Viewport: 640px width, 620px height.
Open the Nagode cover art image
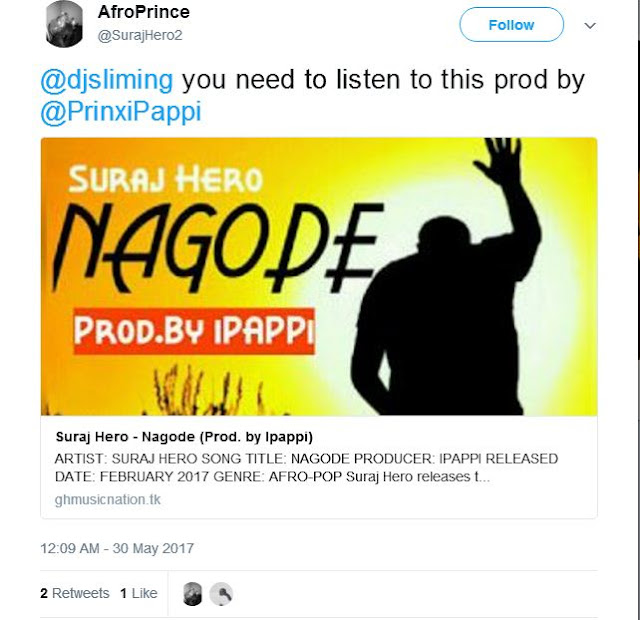click(x=319, y=277)
